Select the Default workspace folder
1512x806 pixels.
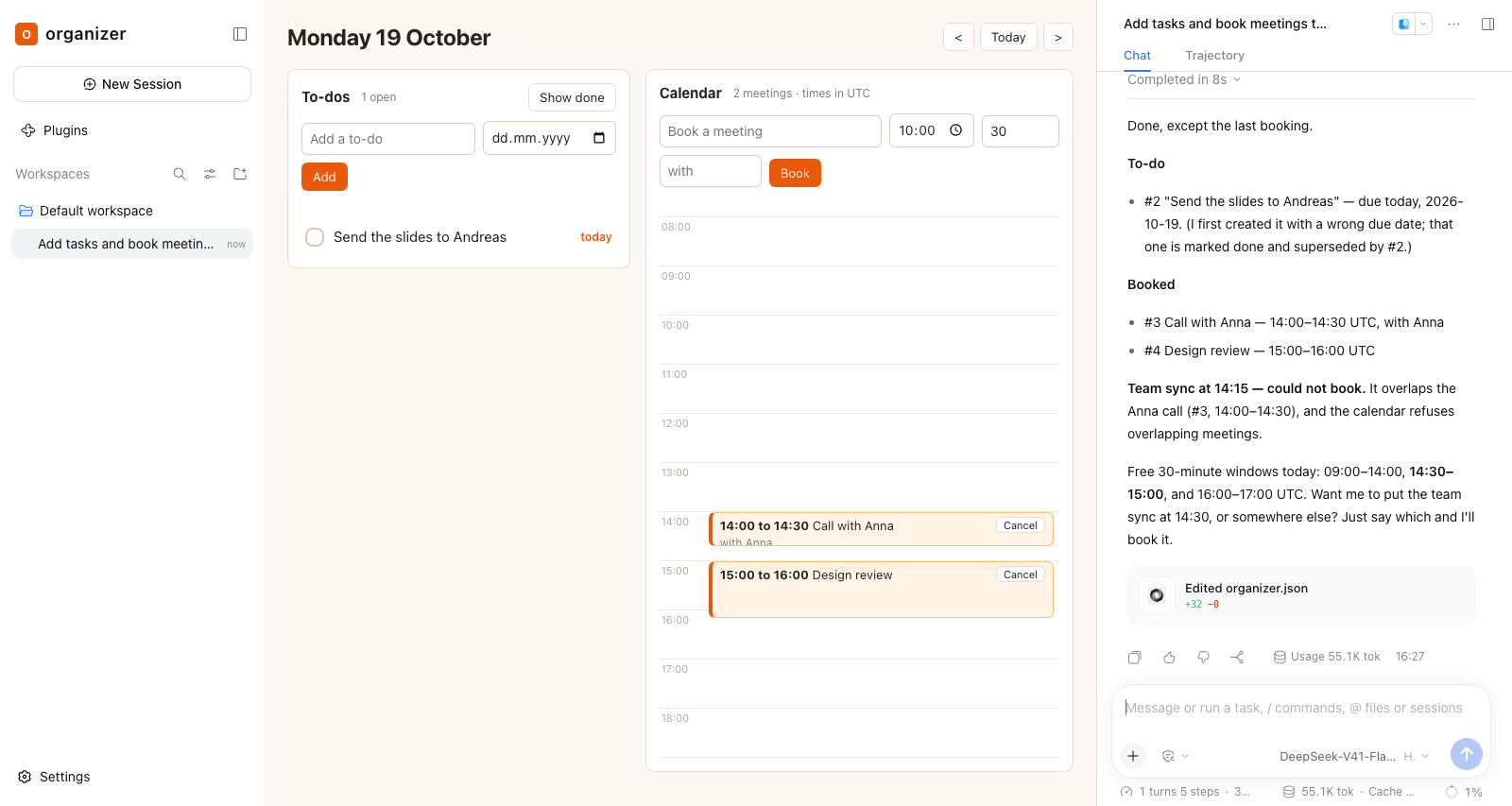(131, 211)
